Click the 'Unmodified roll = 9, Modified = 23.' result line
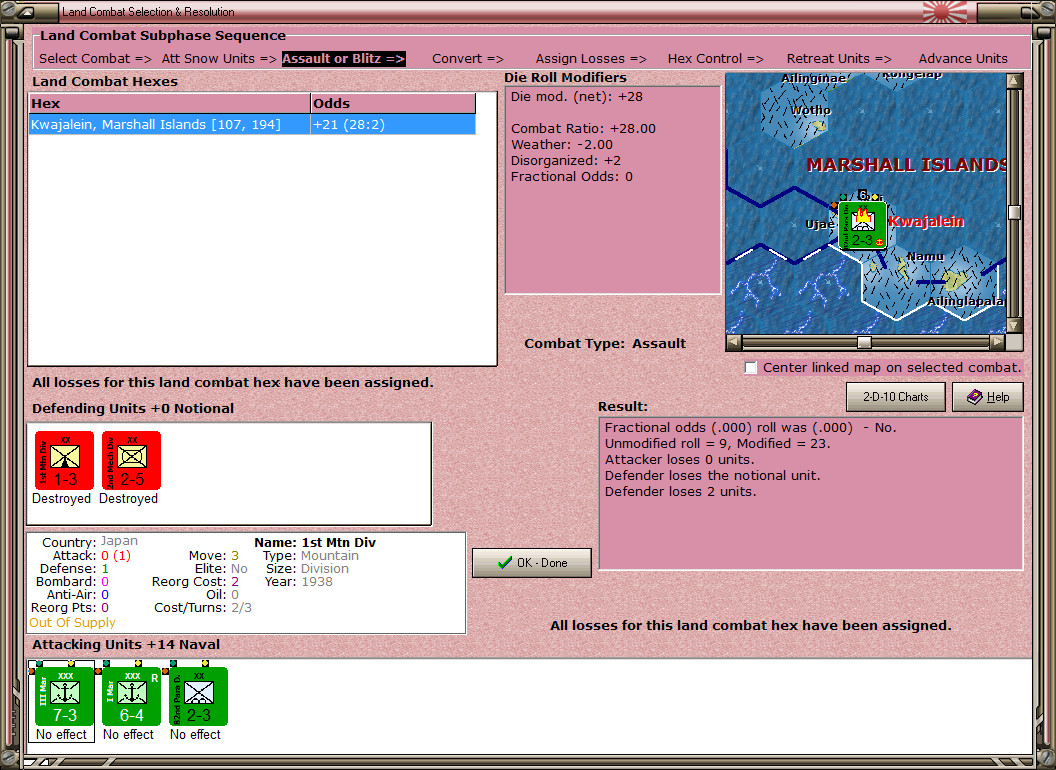The image size is (1056, 770). pyautogui.click(x=717, y=443)
